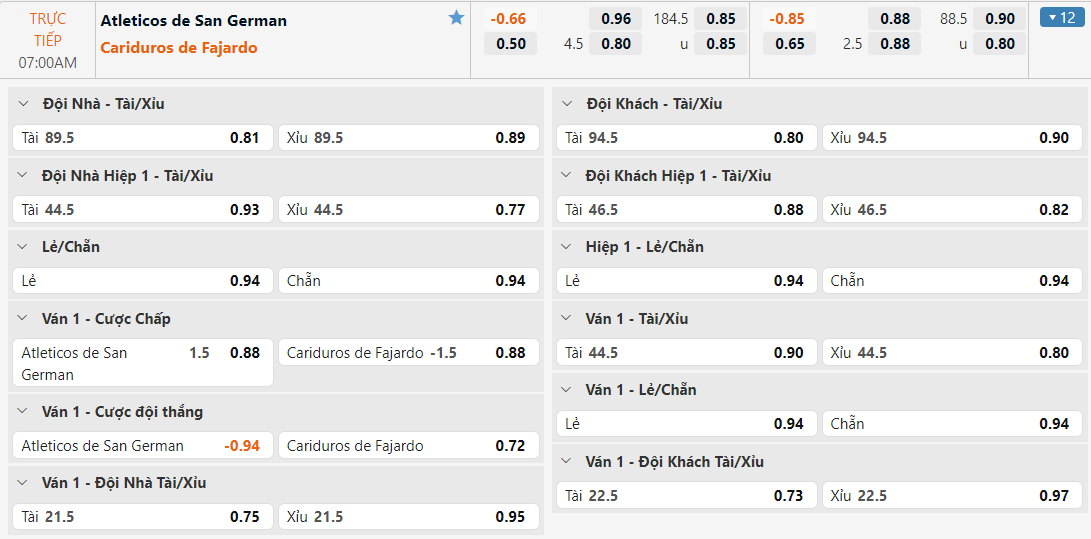Expand the 12 more markets dropdown
This screenshot has height=539, width=1091.
(x=1058, y=17)
